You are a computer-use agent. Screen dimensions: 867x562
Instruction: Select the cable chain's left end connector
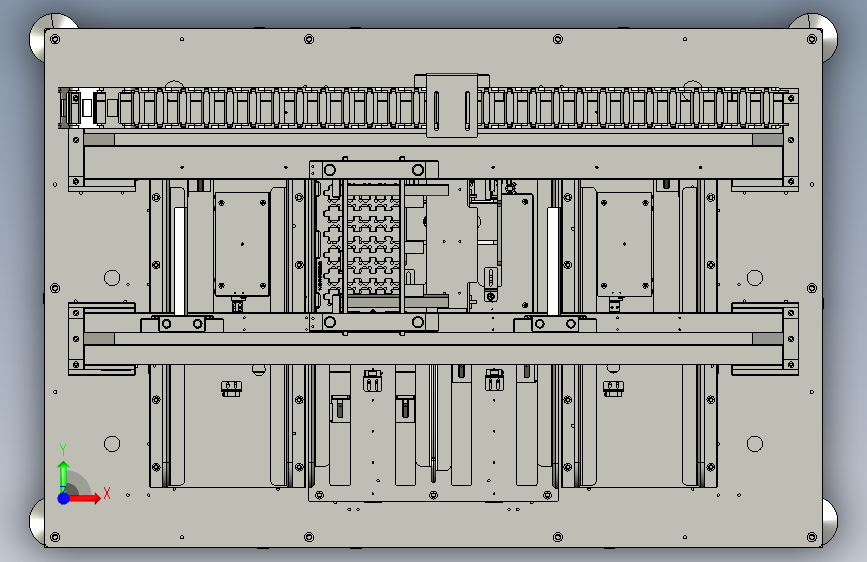pos(83,107)
